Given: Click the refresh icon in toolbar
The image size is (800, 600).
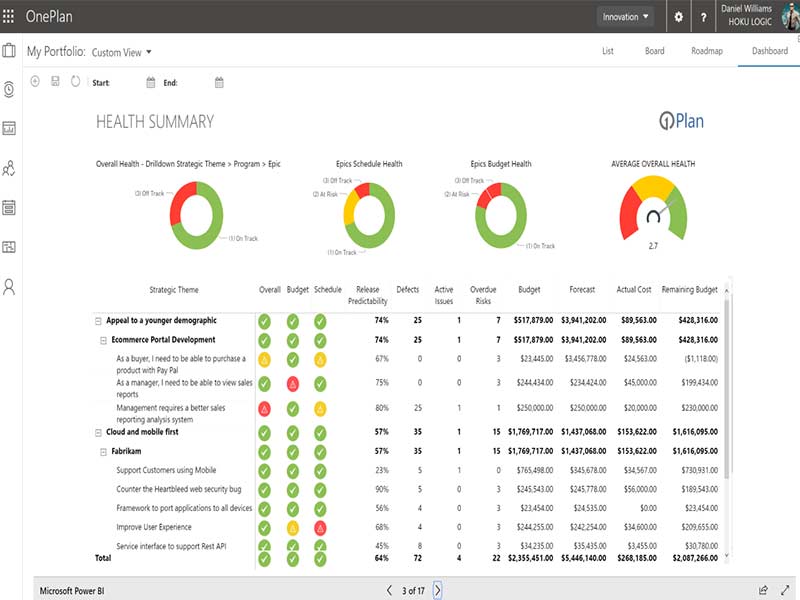Looking at the screenshot, I should click(x=75, y=82).
